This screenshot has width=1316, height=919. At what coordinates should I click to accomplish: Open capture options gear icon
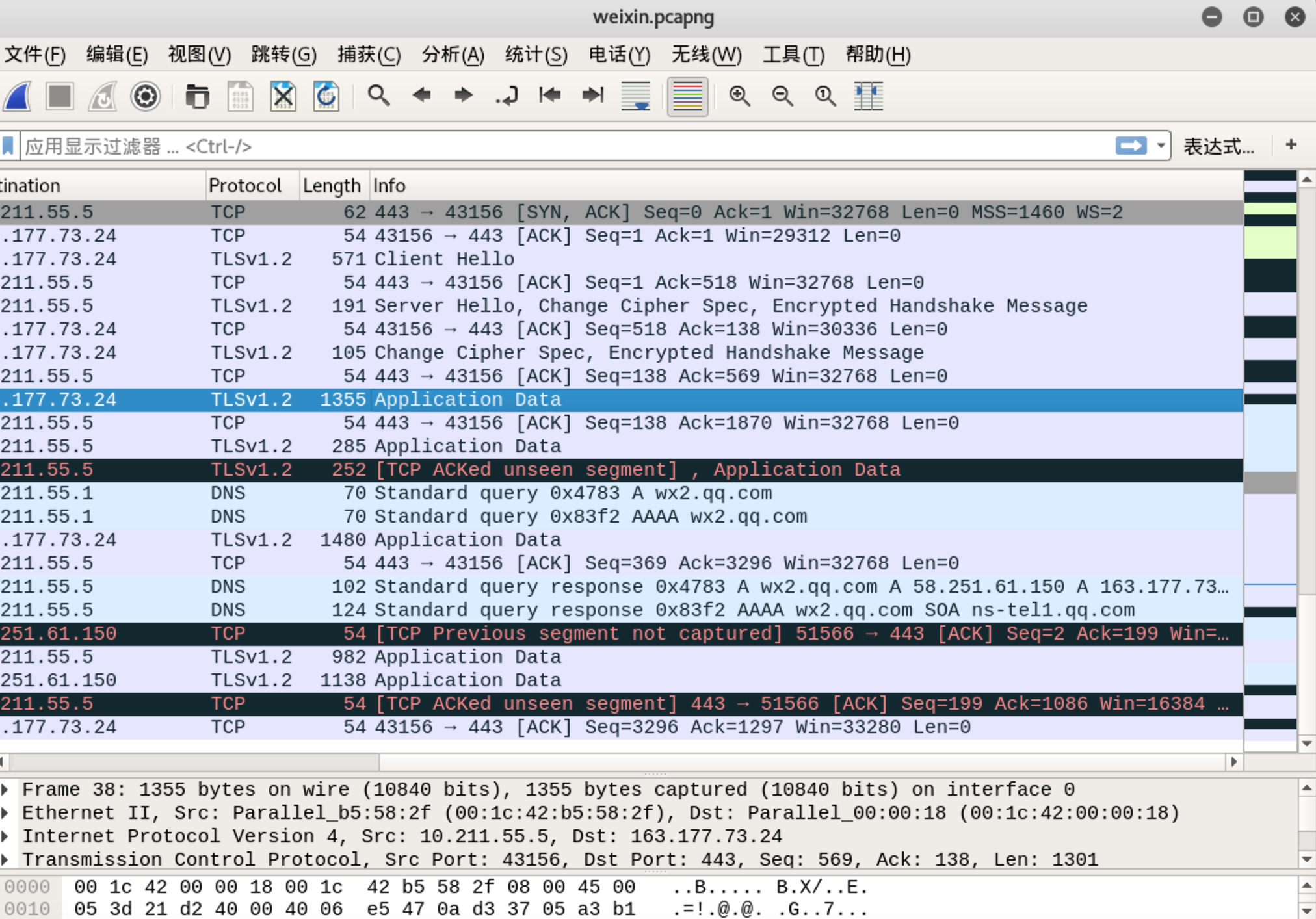pos(145,97)
